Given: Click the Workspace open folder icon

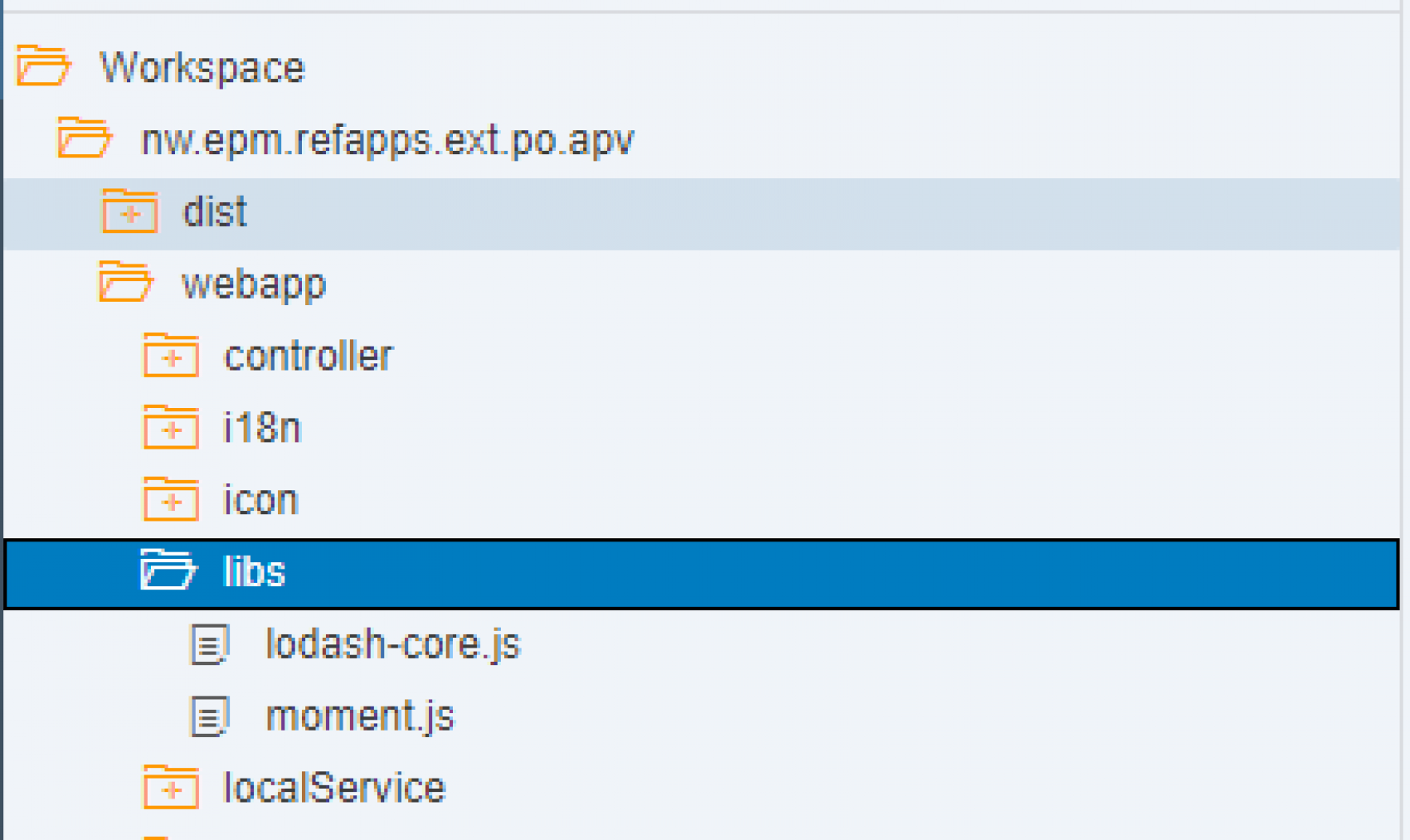Looking at the screenshot, I should point(43,66).
